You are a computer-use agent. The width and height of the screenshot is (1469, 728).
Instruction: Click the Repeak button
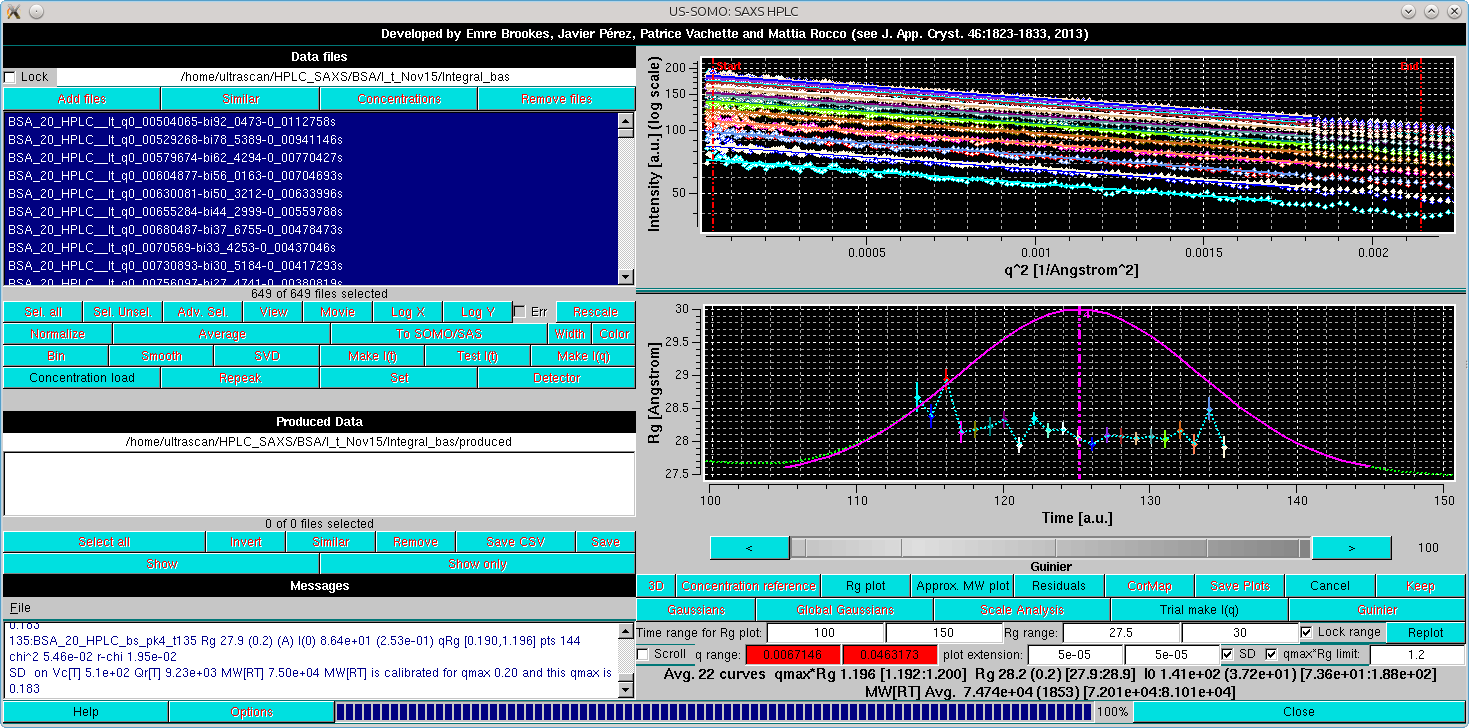click(x=240, y=378)
